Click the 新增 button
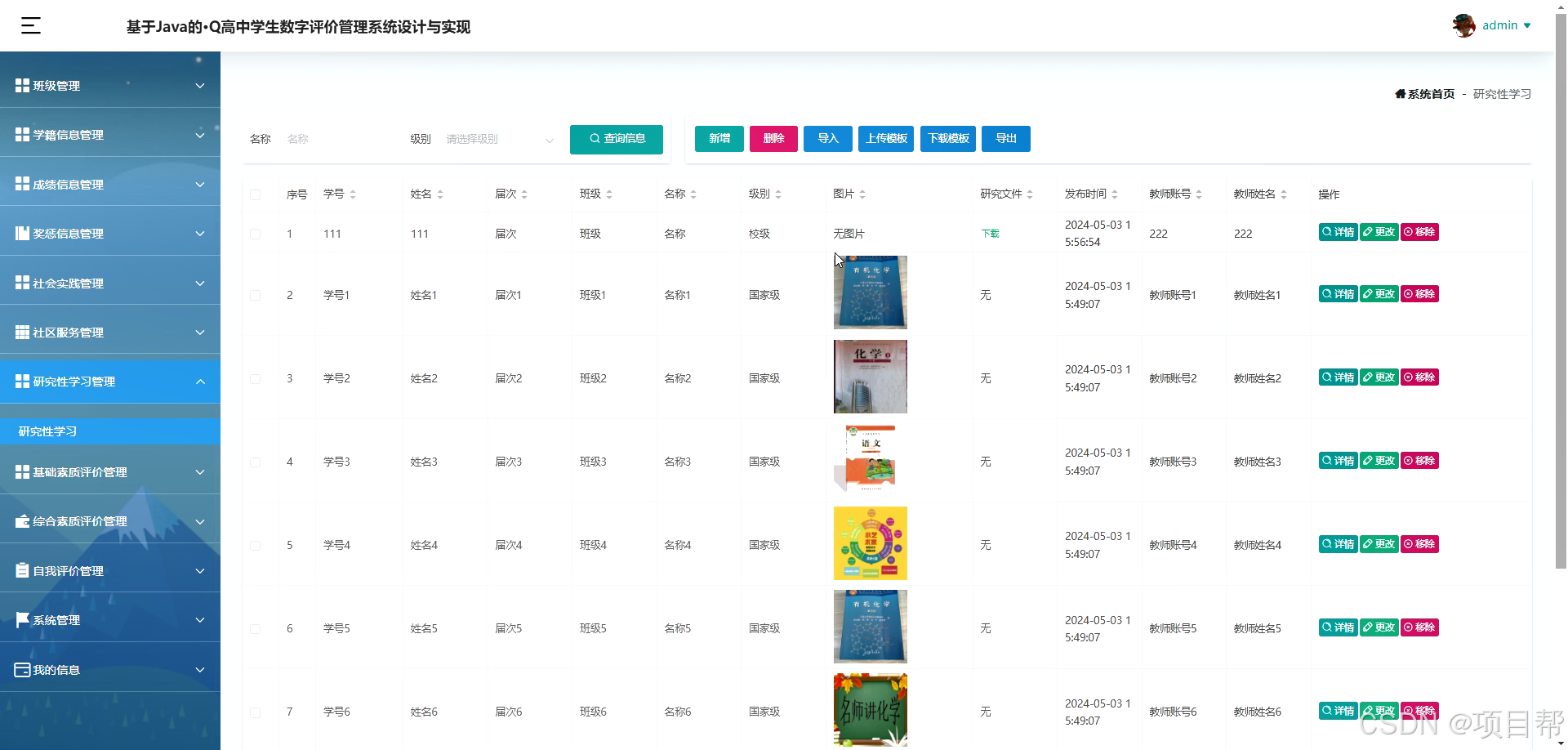This screenshot has height=750, width=1568. 719,139
